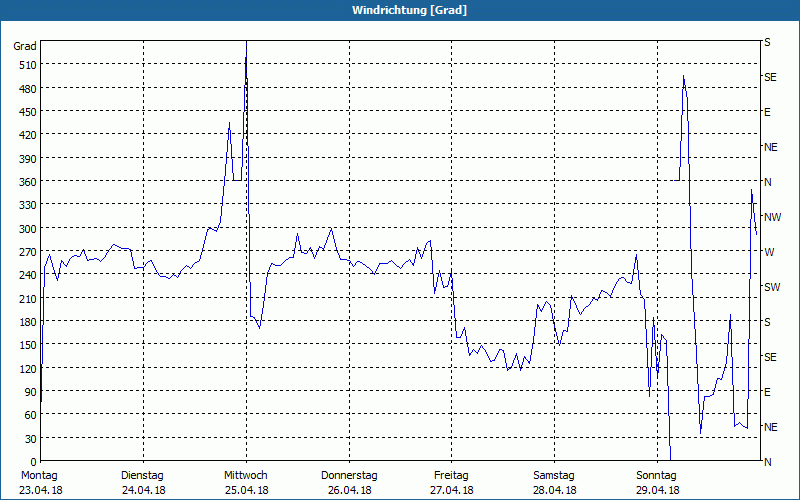
Task: Click the Grad unit label on the y-axis
Action: tap(24, 46)
